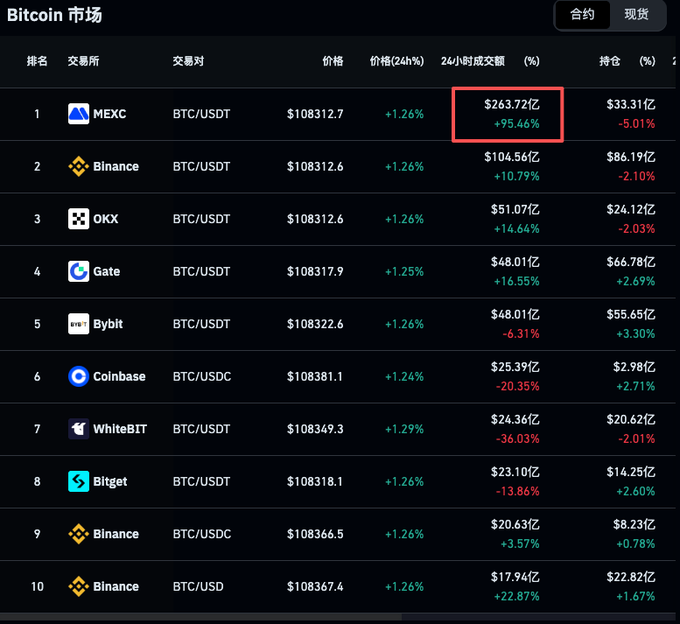Screen dimensions: 680x624
Task: Open the Bitget exchange name link
Action: pos(110,482)
